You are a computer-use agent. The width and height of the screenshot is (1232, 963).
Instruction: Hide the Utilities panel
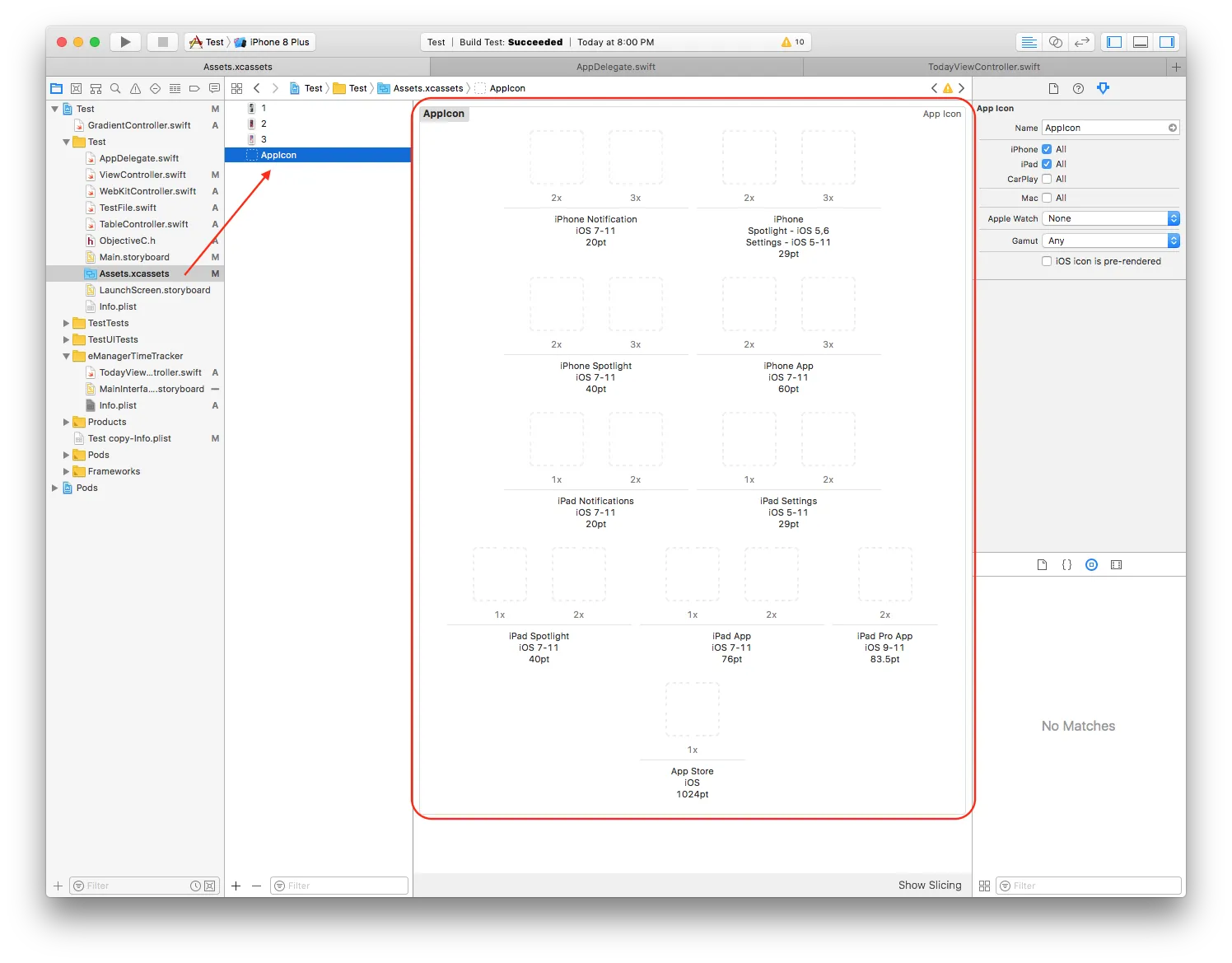click(1167, 42)
